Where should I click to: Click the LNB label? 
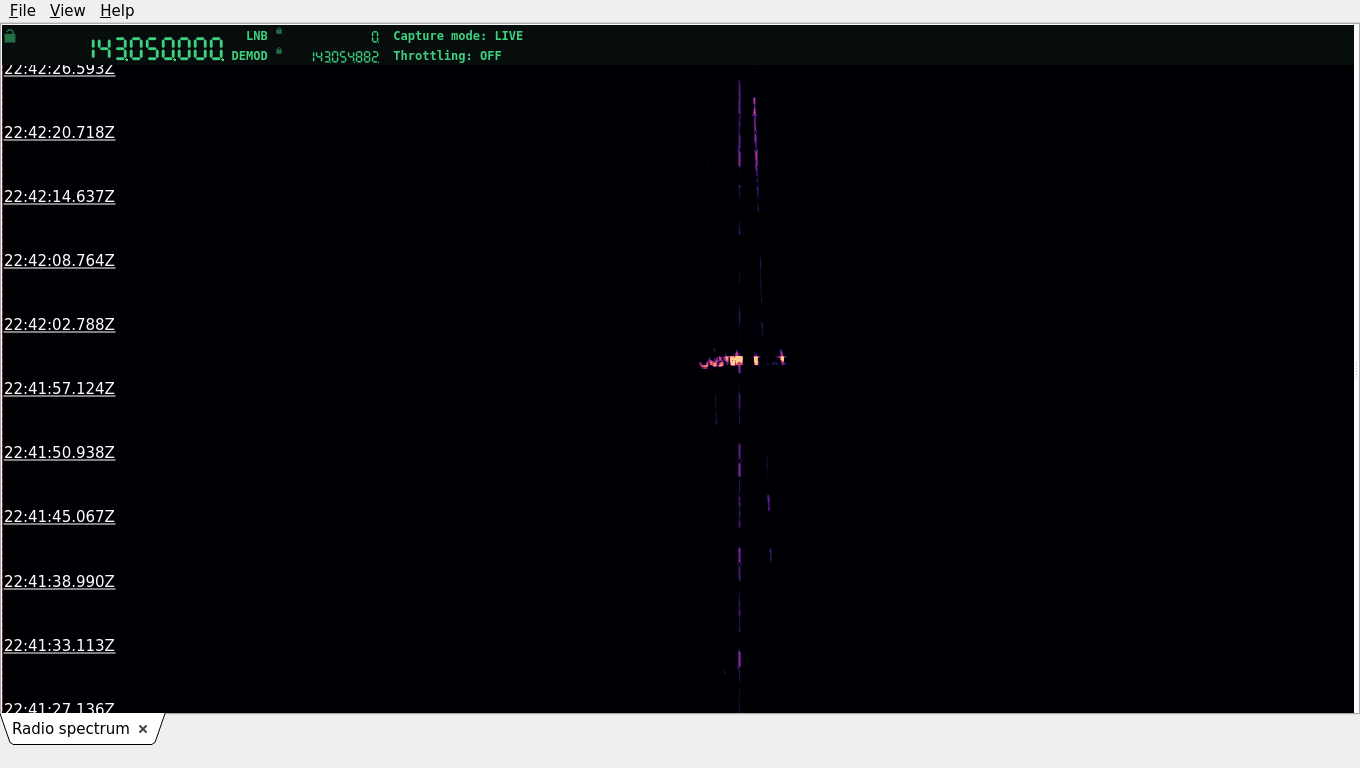tap(257, 36)
